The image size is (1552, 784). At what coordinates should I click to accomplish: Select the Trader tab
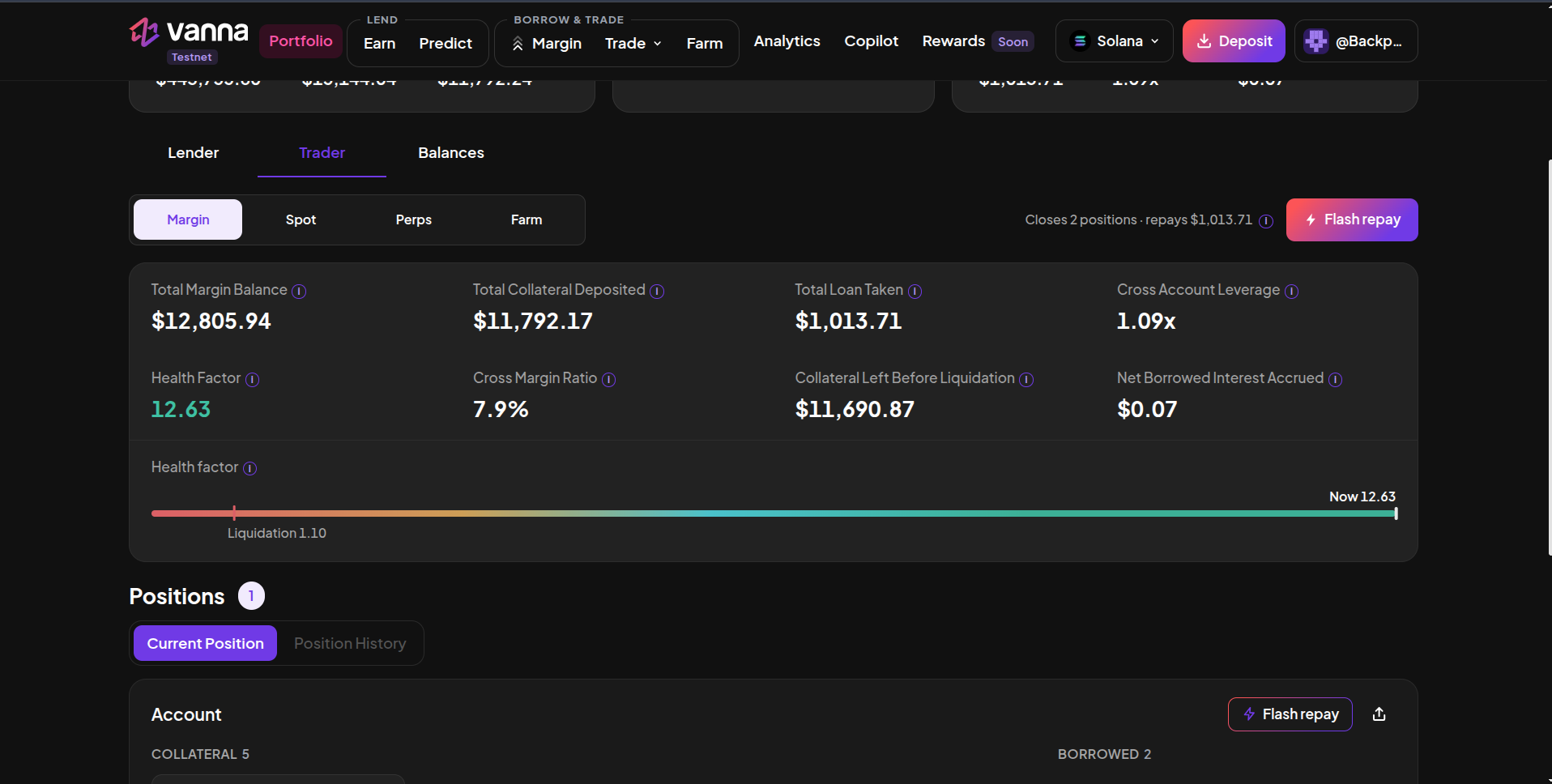pos(322,153)
